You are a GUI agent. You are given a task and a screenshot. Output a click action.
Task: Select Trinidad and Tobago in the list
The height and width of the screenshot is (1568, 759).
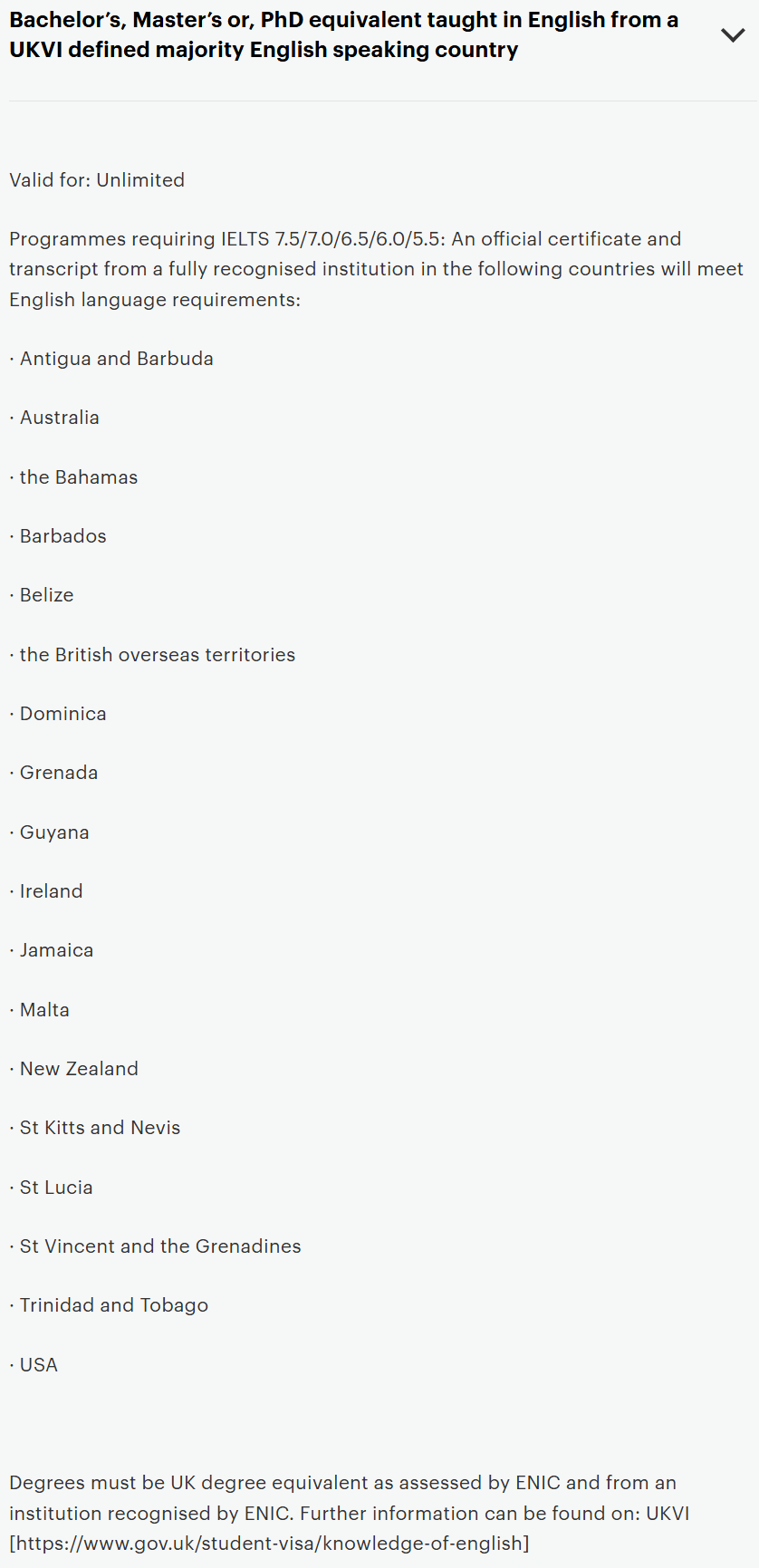click(114, 1305)
